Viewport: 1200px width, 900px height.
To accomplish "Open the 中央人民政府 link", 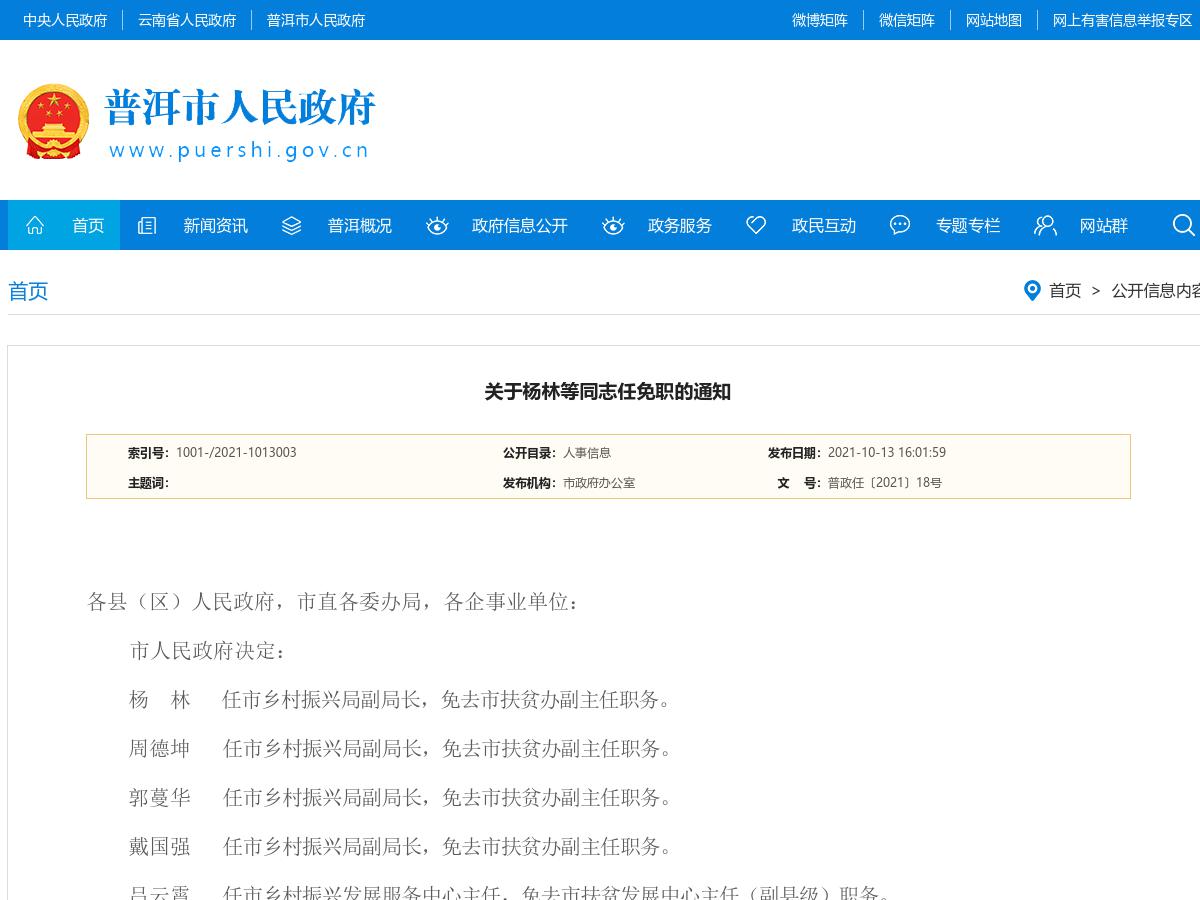I will pyautogui.click(x=65, y=20).
